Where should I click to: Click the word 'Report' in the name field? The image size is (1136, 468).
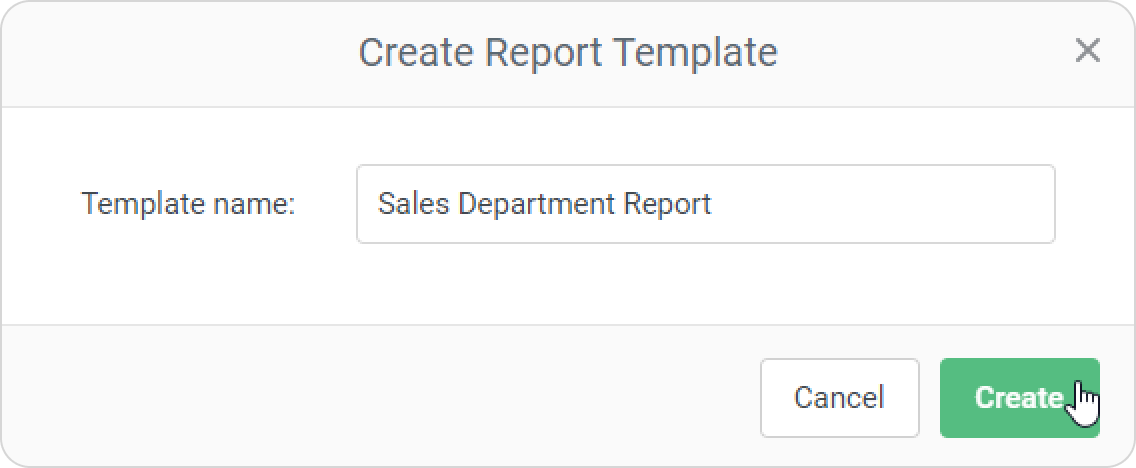[x=667, y=204]
